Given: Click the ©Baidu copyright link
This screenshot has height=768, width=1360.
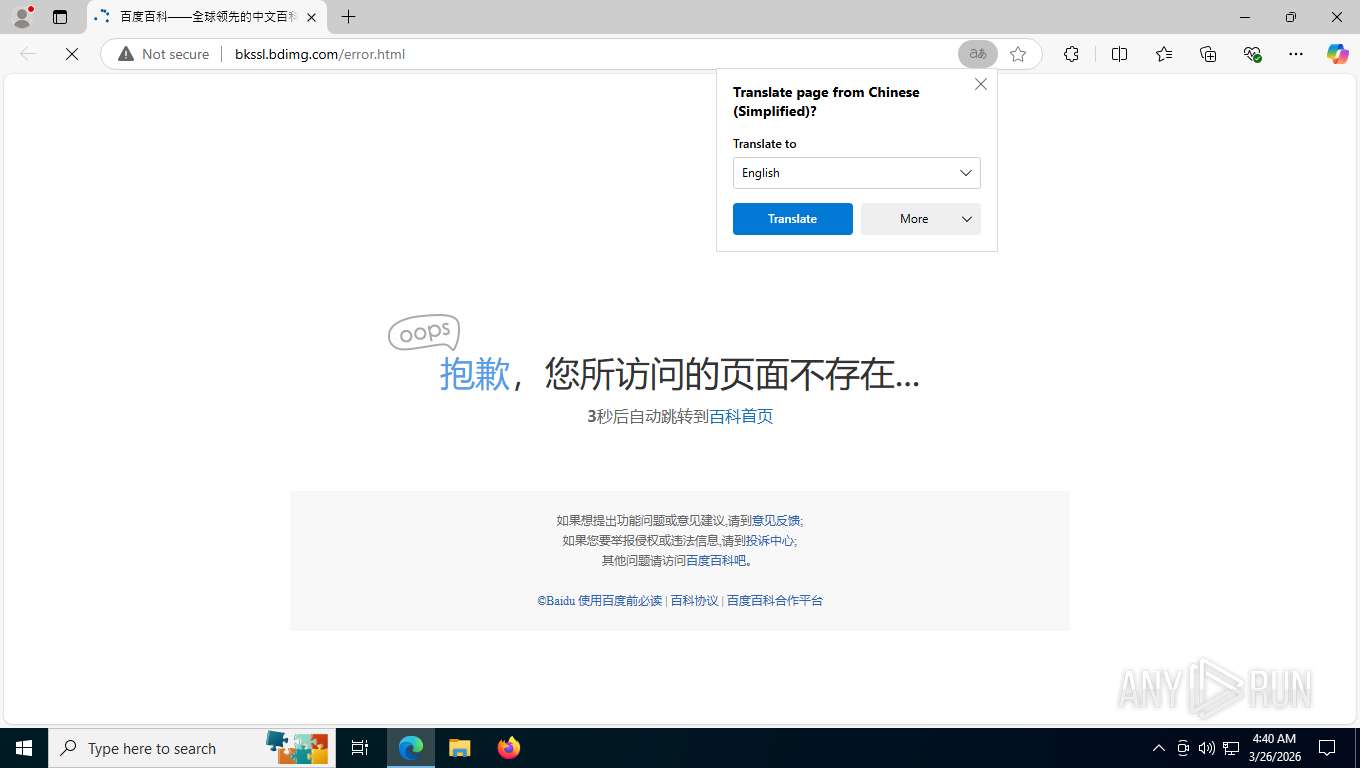Looking at the screenshot, I should click(x=556, y=600).
